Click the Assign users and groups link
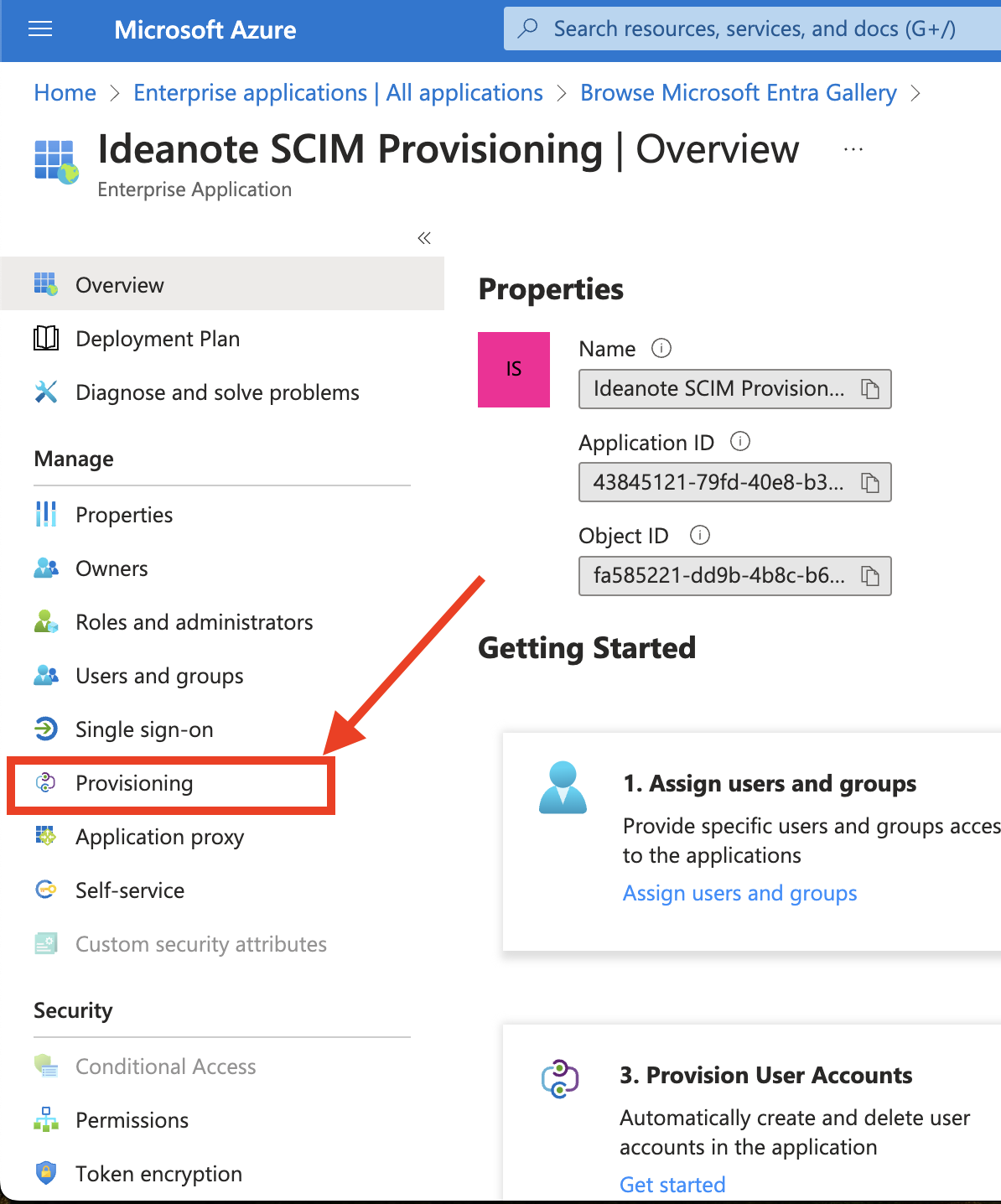This screenshot has width=1001, height=1204. point(739,893)
